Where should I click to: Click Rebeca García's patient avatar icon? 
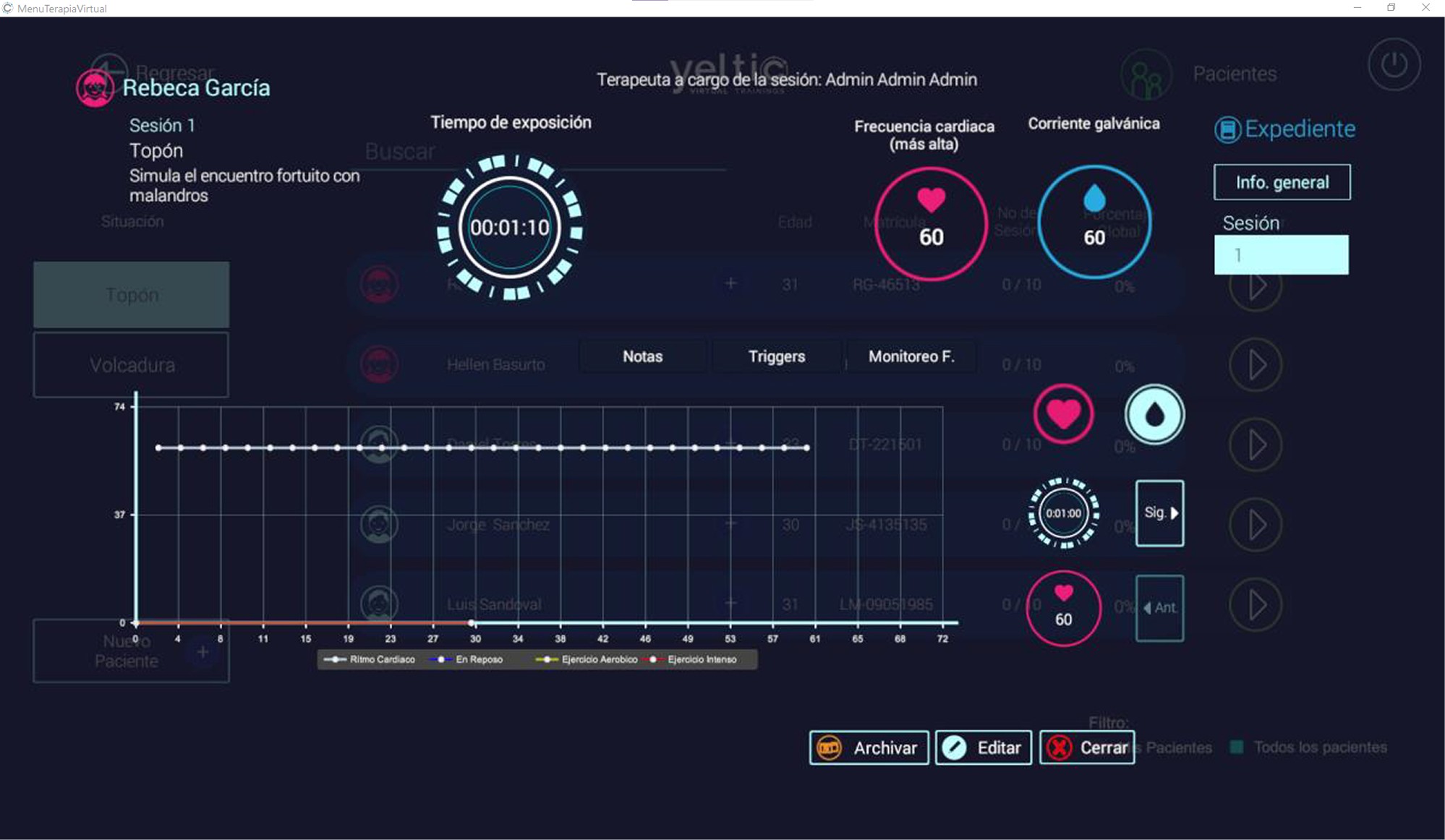pos(95,89)
